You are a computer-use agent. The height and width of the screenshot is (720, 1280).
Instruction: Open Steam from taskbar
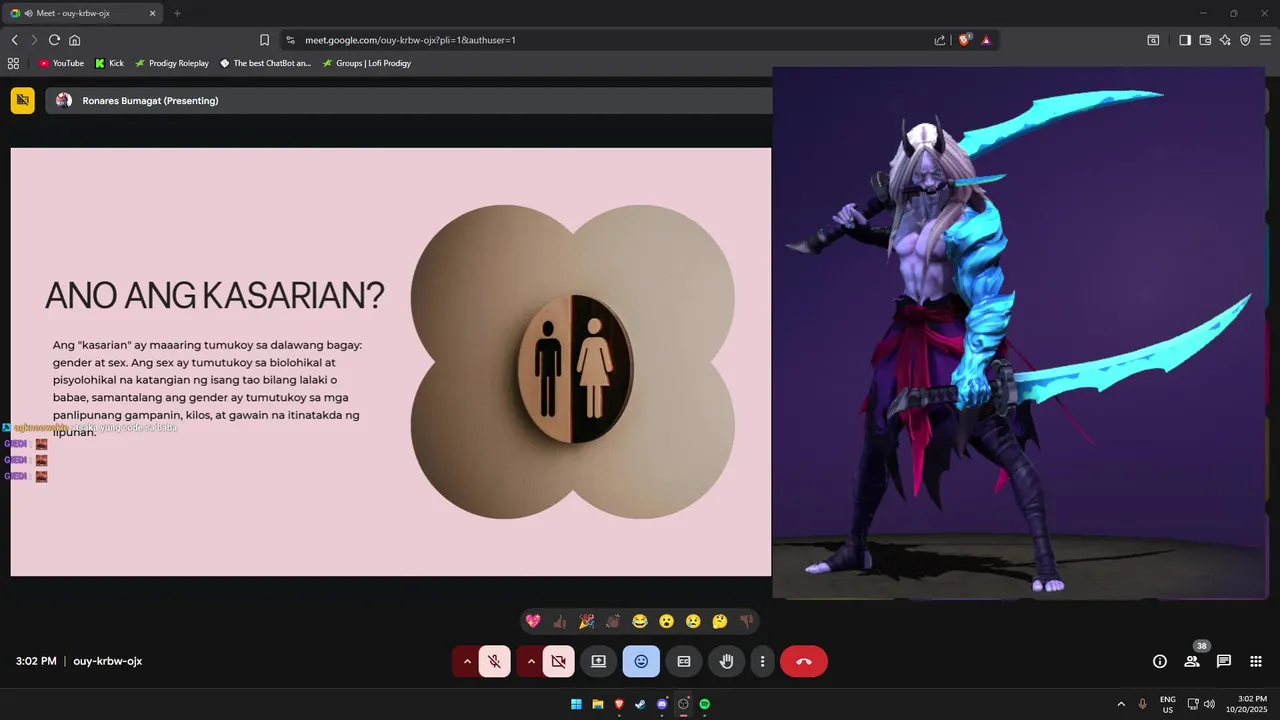coord(641,704)
